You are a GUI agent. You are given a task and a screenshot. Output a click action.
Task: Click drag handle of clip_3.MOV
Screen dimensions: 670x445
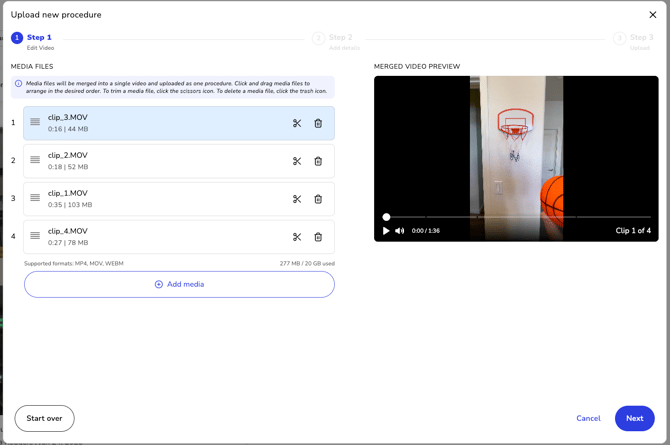(x=35, y=123)
